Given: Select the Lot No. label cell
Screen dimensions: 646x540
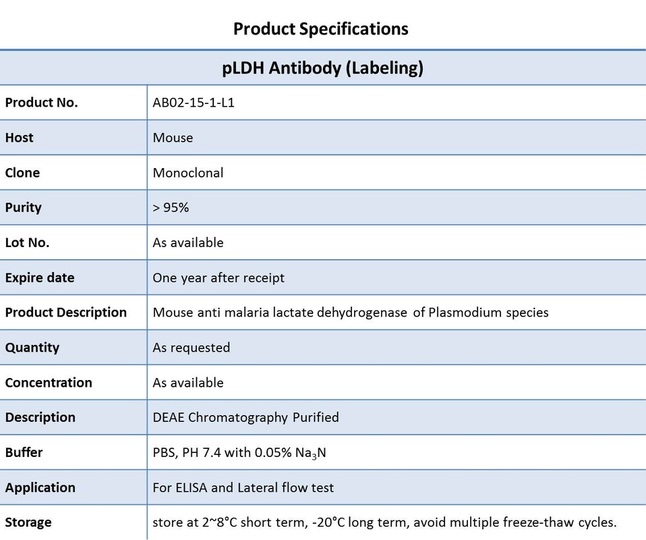Looking at the screenshot, I should 73,243.
